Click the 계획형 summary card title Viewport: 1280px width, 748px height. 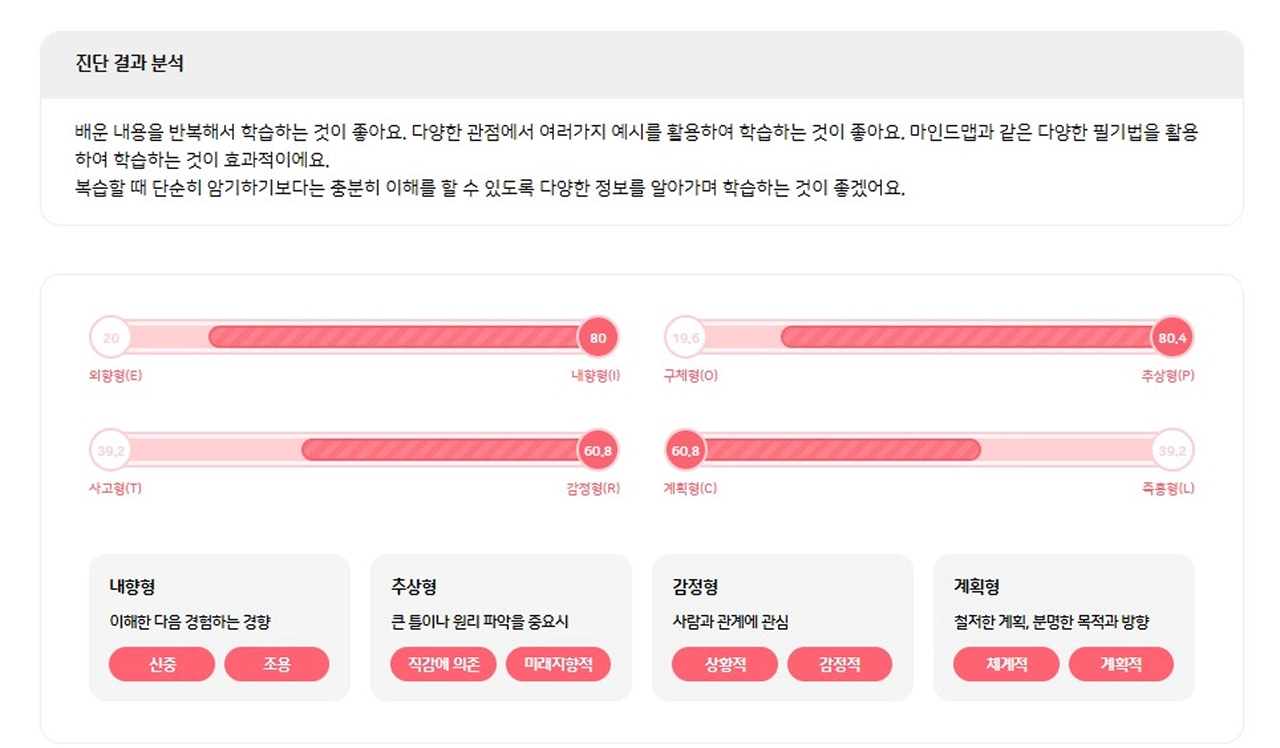pyautogui.click(x=977, y=586)
